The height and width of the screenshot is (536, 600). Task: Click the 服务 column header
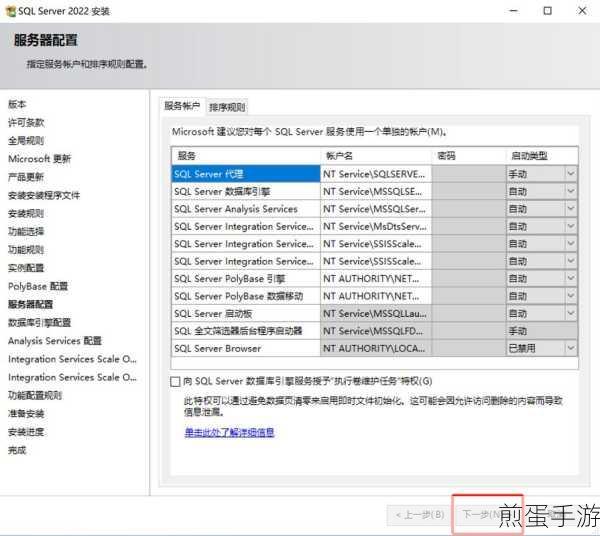coord(246,156)
